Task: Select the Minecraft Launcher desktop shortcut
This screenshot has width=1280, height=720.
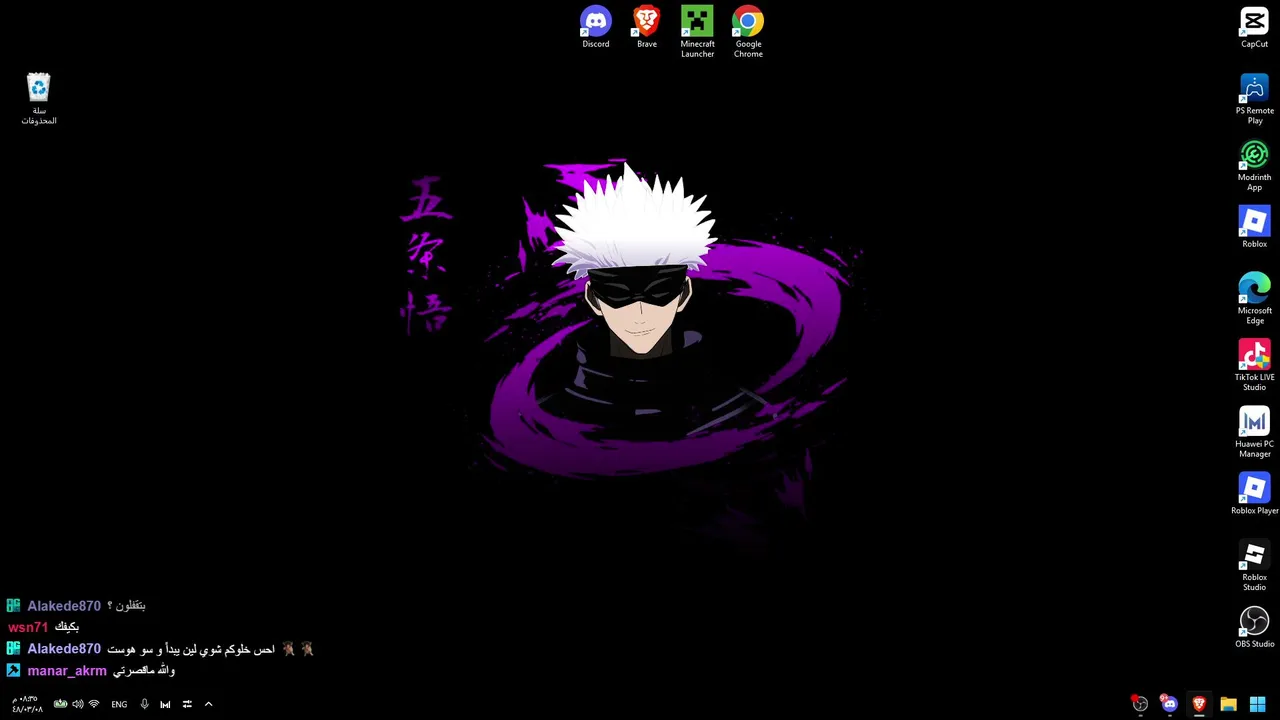Action: [697, 32]
